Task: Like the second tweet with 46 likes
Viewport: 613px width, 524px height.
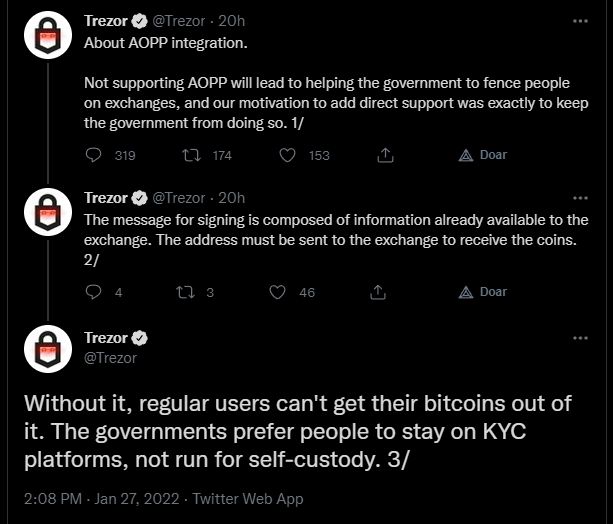Action: point(278,292)
